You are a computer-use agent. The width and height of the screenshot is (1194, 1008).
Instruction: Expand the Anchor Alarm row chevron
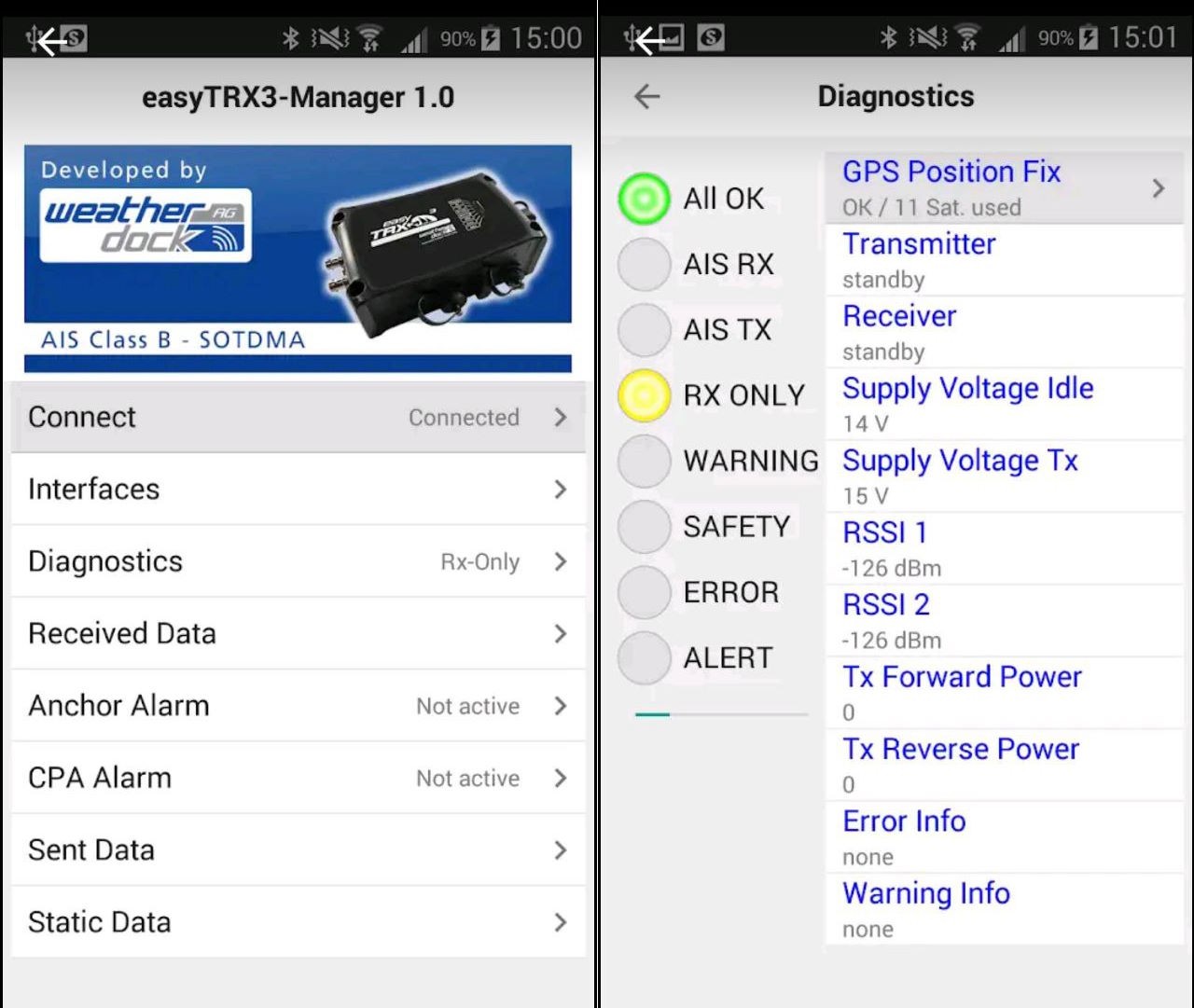click(560, 706)
